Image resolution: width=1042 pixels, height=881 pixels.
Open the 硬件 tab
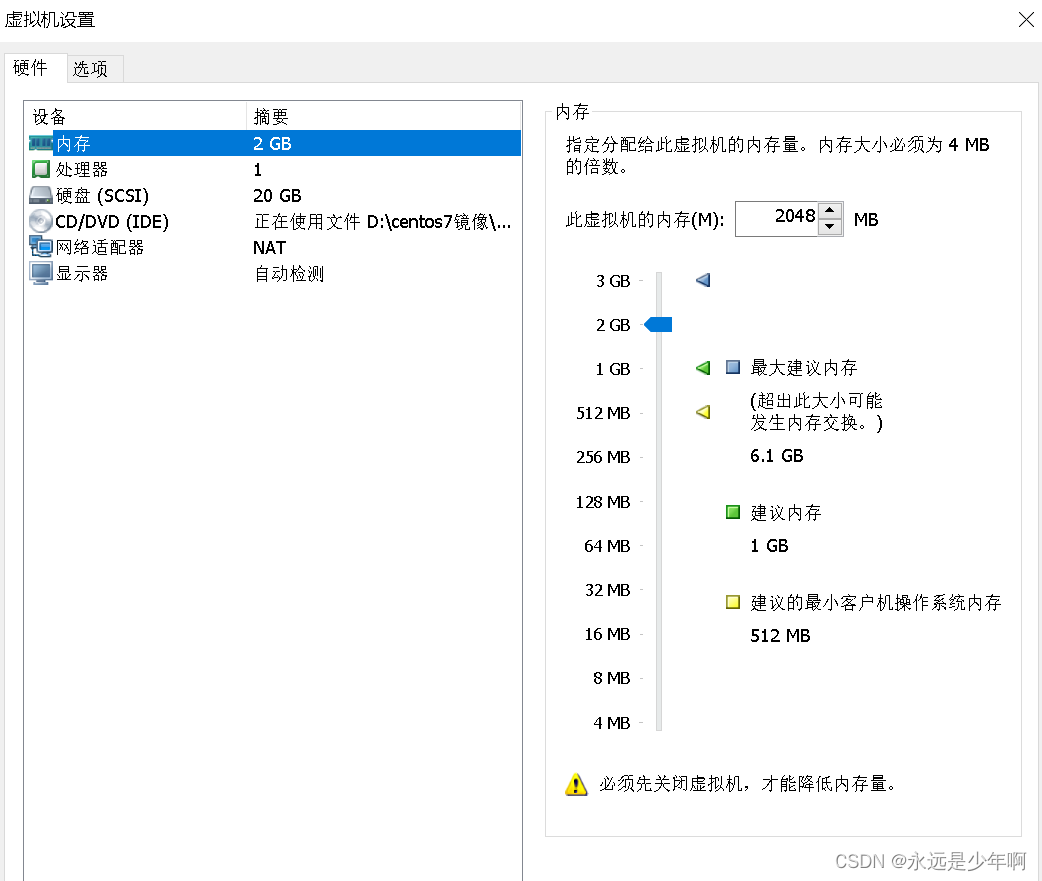(x=32, y=68)
